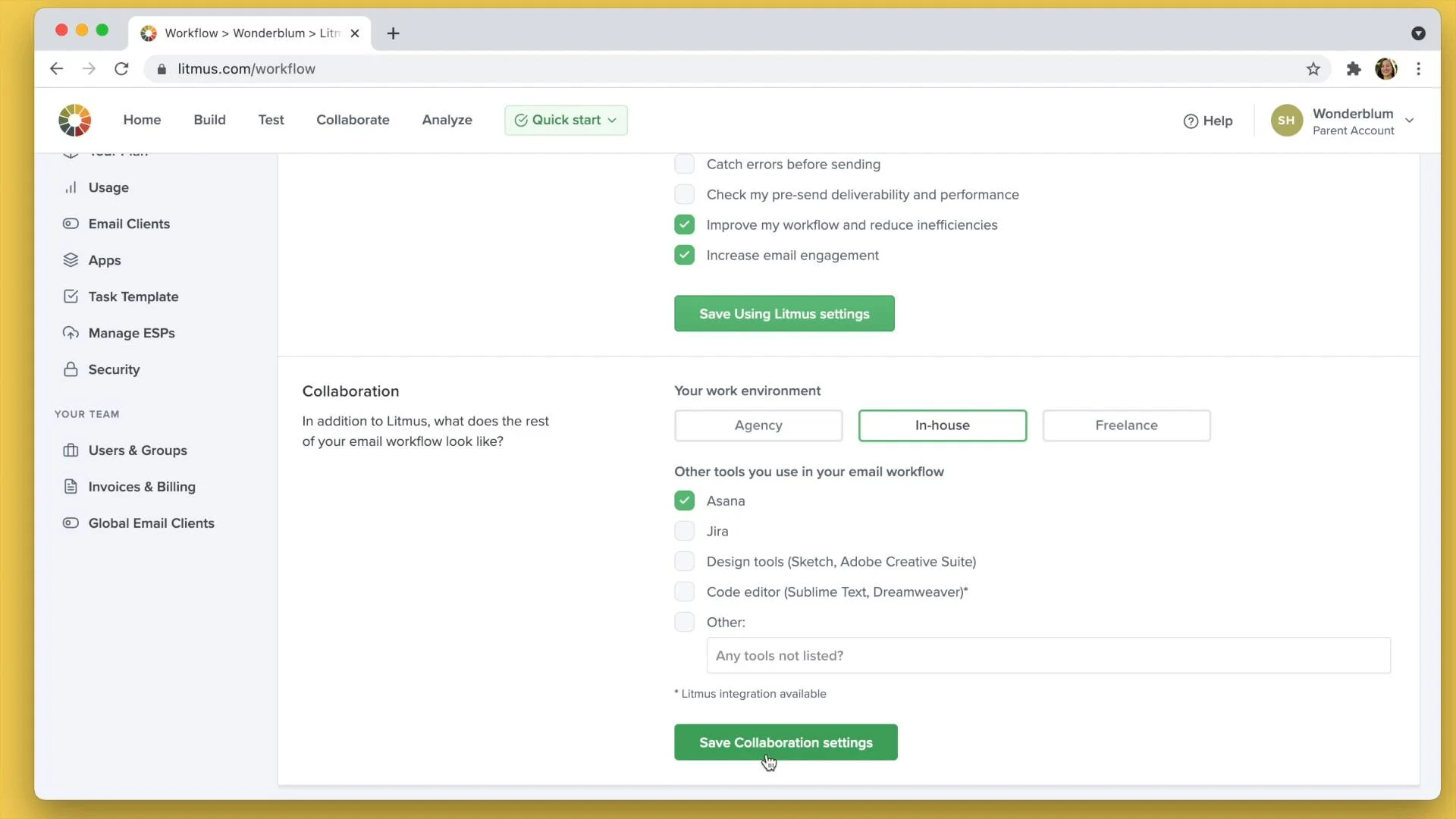1456x819 pixels.
Task: Open the browser extensions puzzle icon
Action: (x=1354, y=69)
